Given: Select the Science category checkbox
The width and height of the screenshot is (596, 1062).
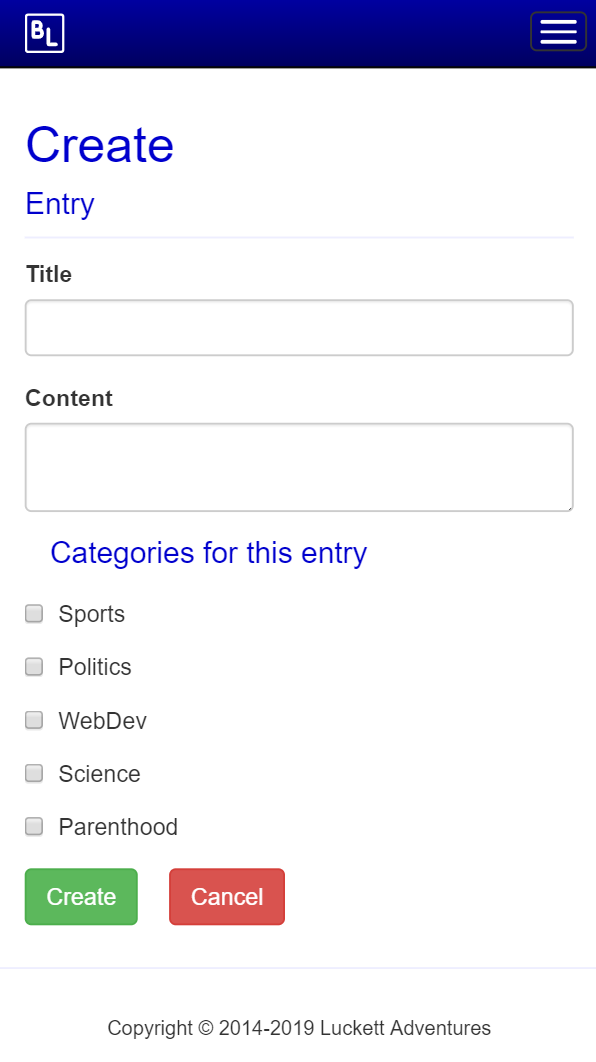Looking at the screenshot, I should tap(34, 773).
